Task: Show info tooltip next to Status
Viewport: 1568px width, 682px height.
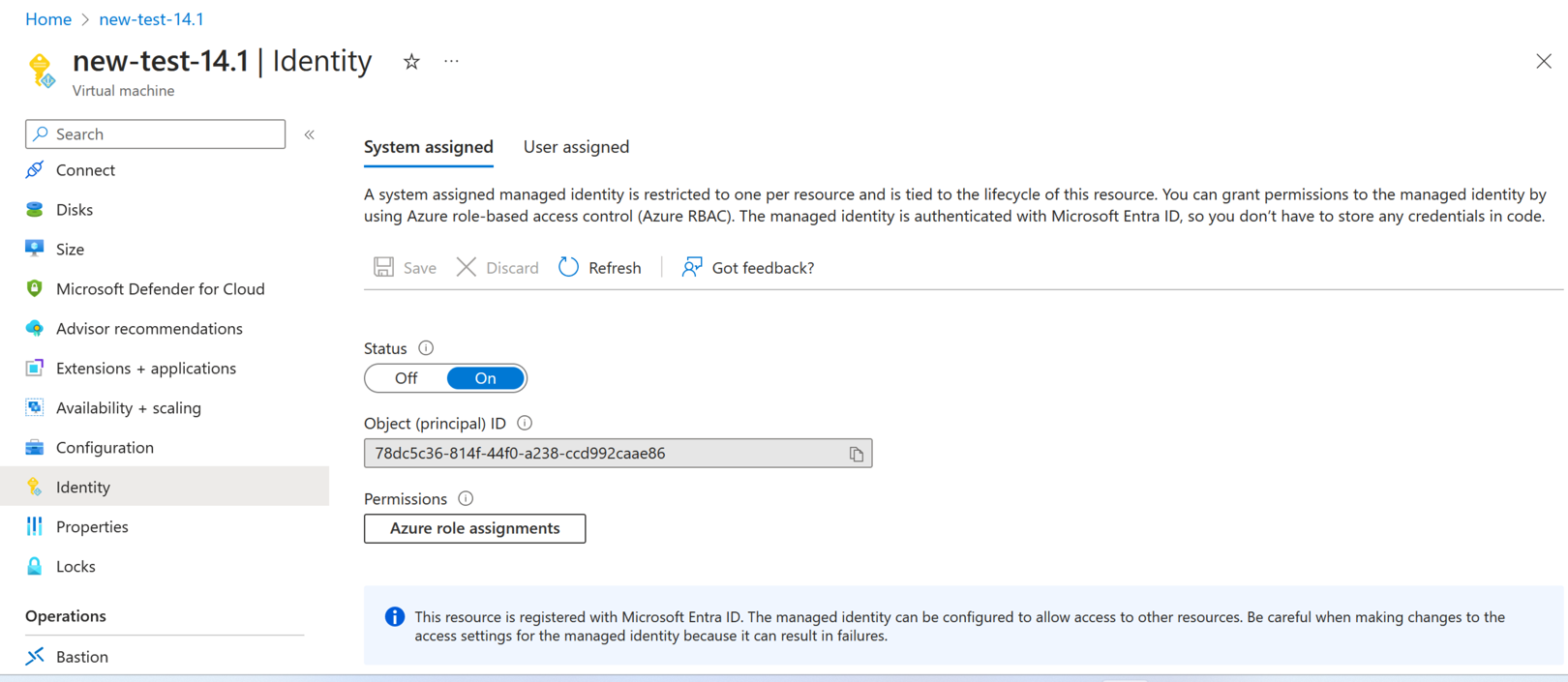Action: [x=426, y=348]
